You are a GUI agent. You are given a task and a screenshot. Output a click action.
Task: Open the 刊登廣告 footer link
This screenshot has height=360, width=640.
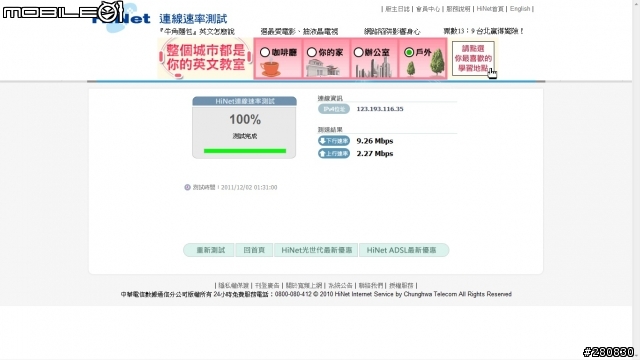(267, 285)
